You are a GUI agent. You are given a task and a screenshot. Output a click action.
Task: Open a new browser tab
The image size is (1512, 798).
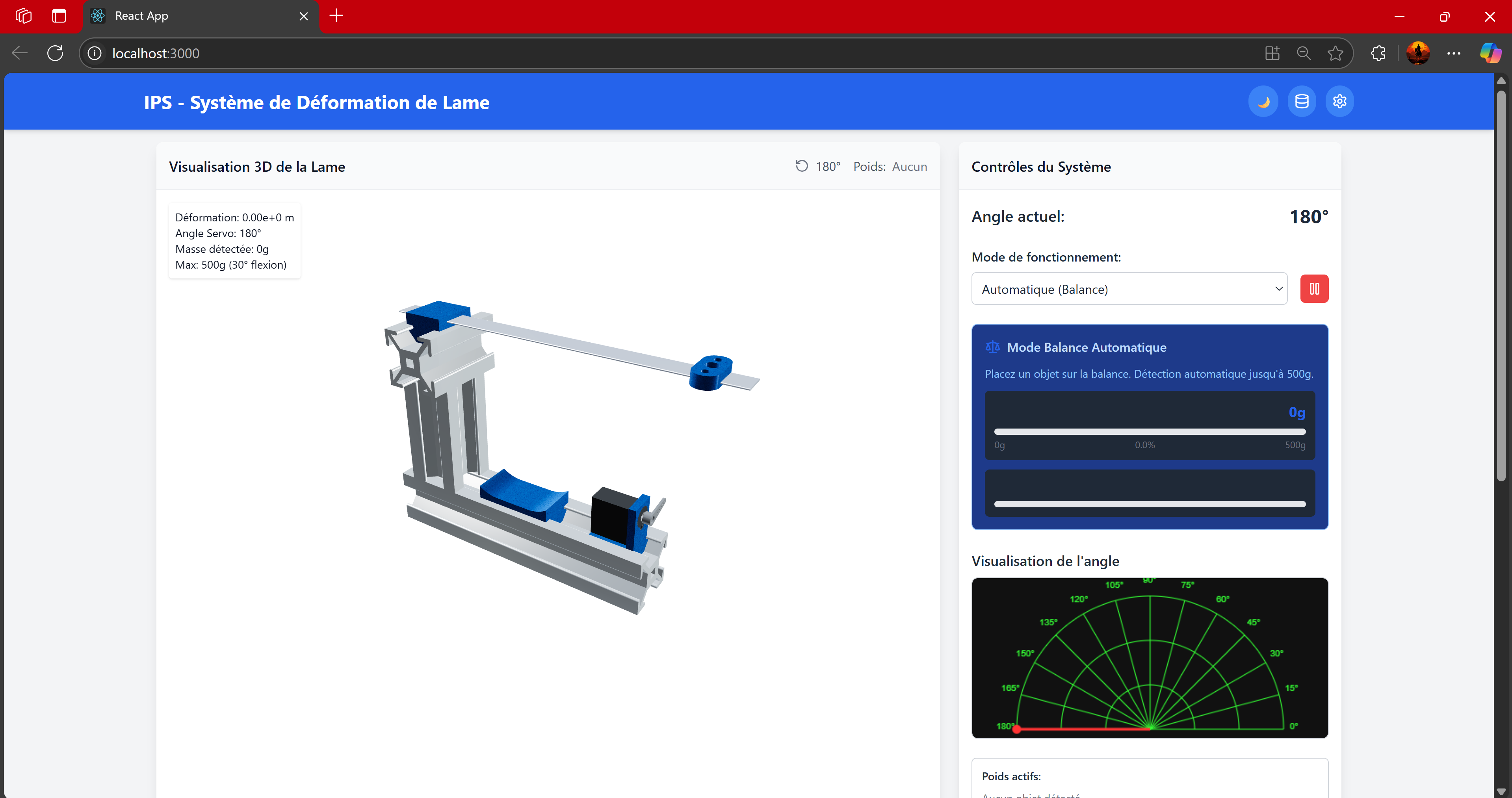point(336,16)
